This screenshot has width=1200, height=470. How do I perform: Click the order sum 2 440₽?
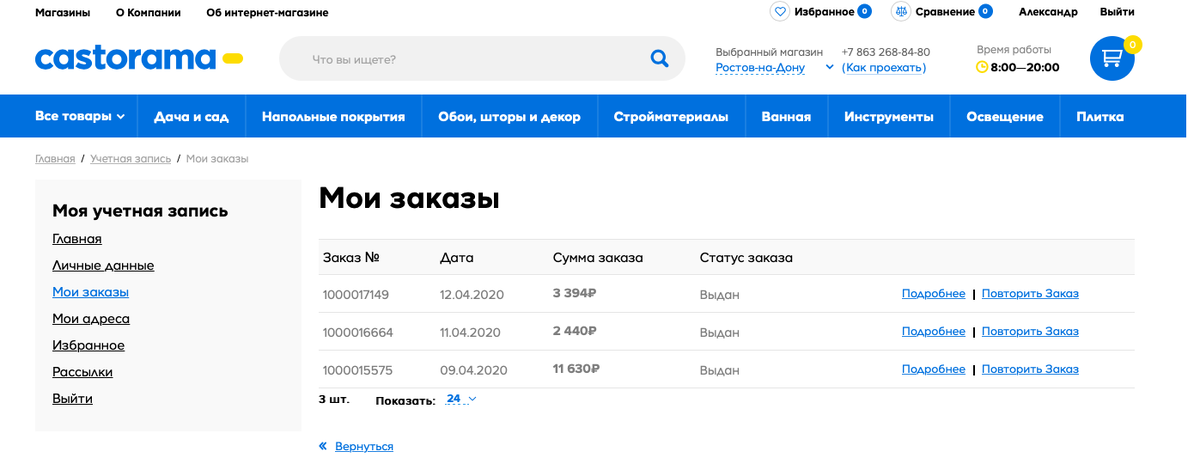click(575, 331)
